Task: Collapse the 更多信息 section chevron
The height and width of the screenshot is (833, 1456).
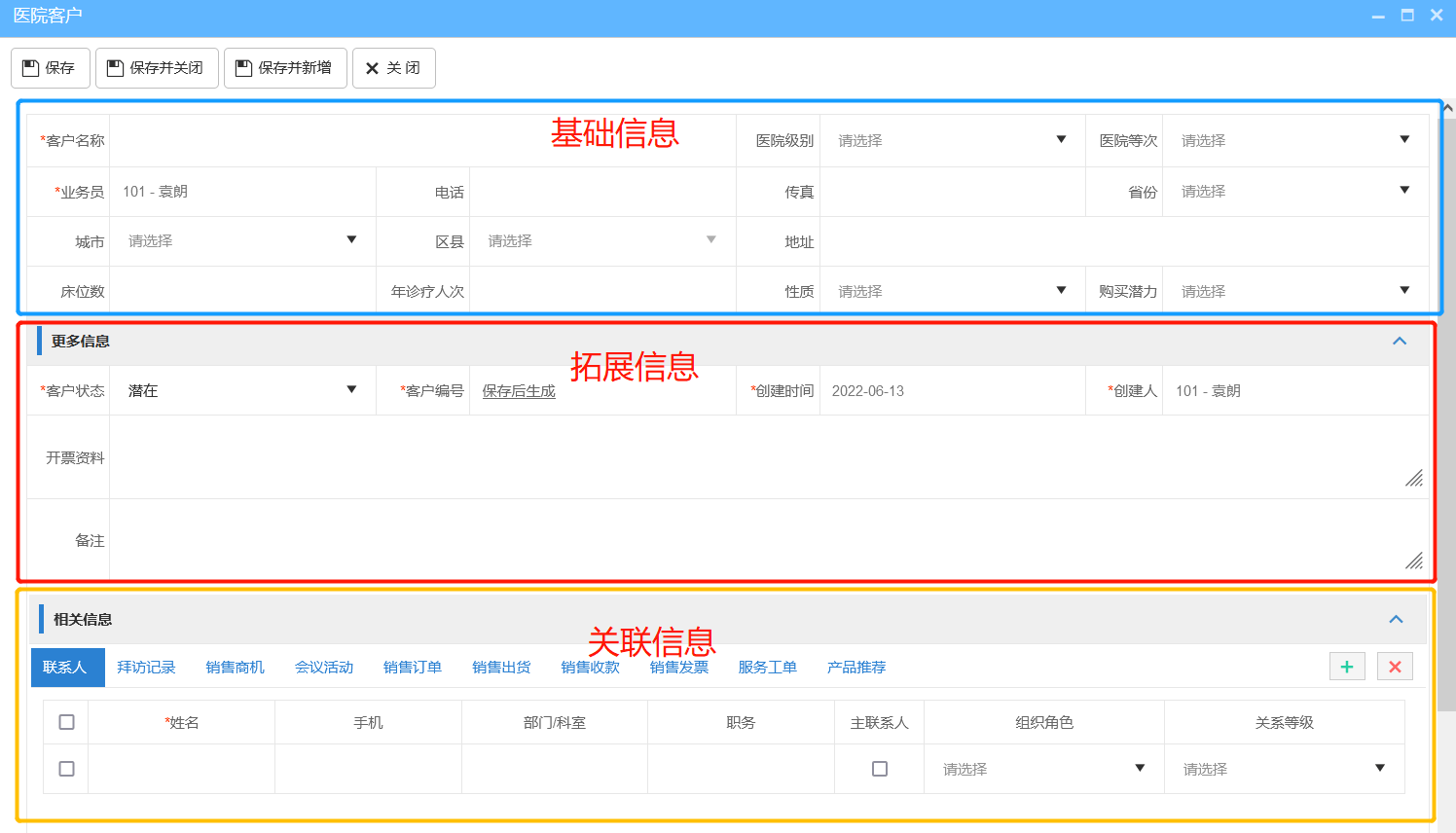Action: click(1400, 342)
